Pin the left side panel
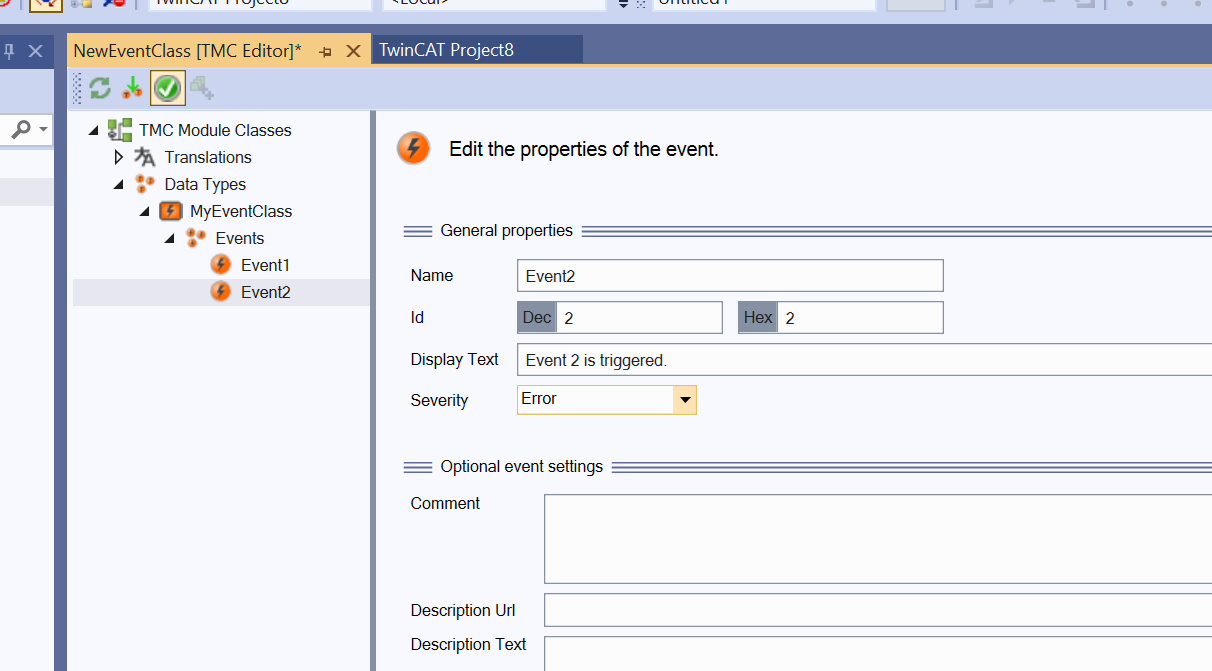 10,51
